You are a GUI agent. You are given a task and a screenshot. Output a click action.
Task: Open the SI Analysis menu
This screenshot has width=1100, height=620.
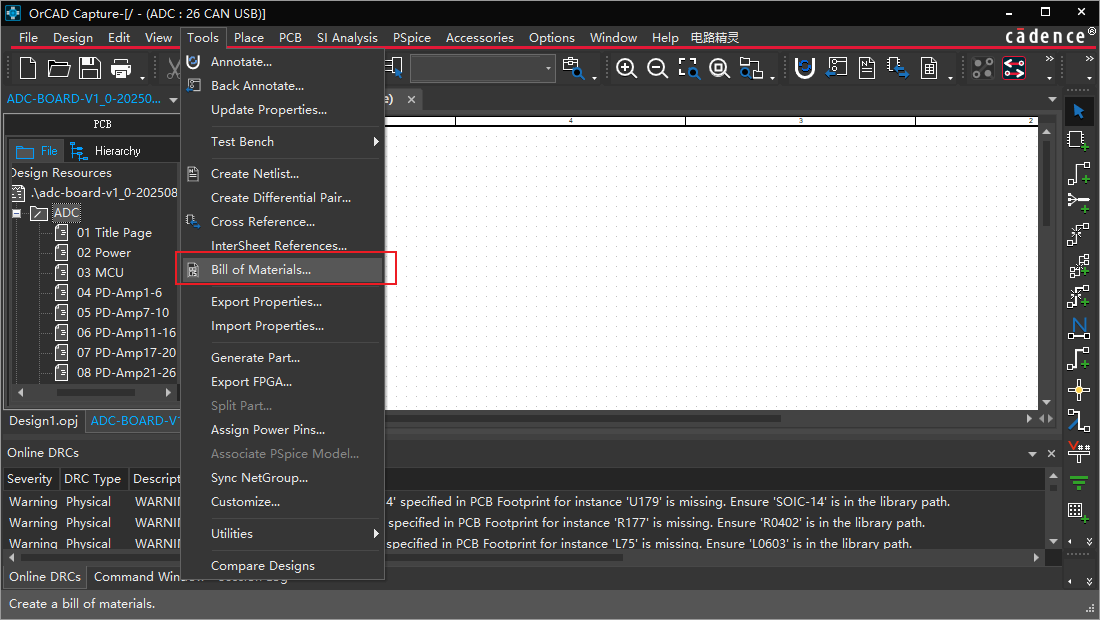tap(347, 38)
